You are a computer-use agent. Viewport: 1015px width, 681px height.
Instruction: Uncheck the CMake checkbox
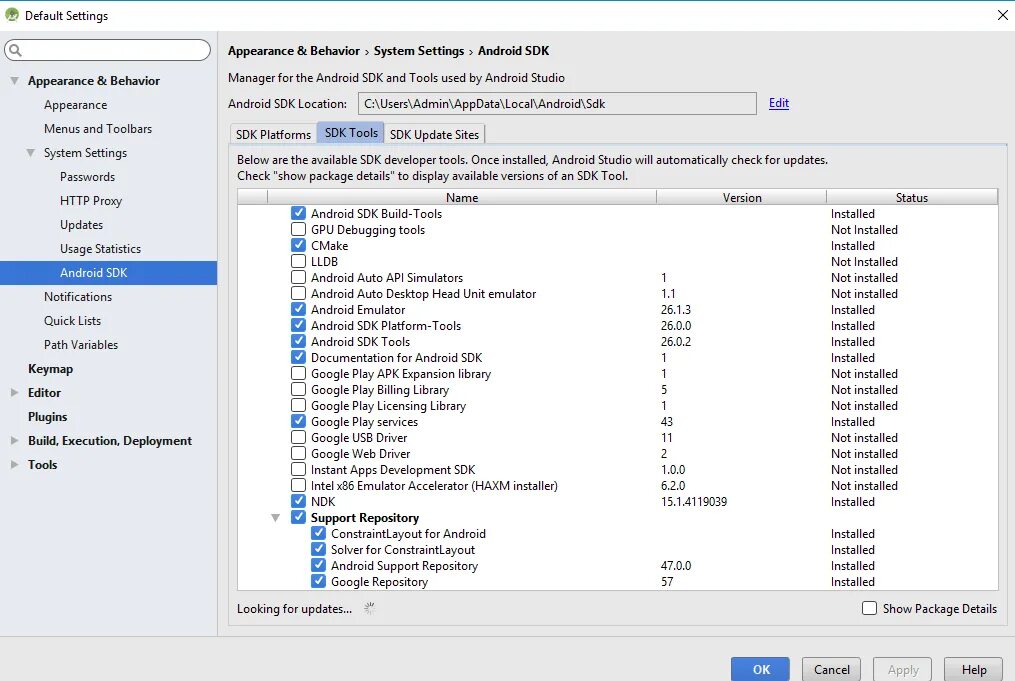(x=298, y=245)
